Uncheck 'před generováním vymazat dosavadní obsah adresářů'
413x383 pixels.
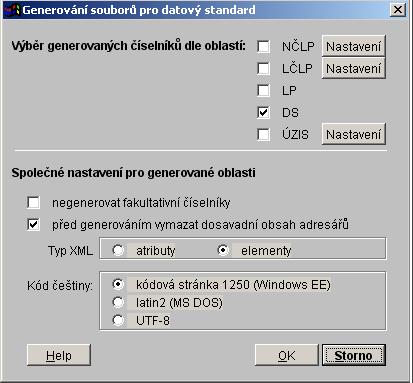click(x=33, y=225)
